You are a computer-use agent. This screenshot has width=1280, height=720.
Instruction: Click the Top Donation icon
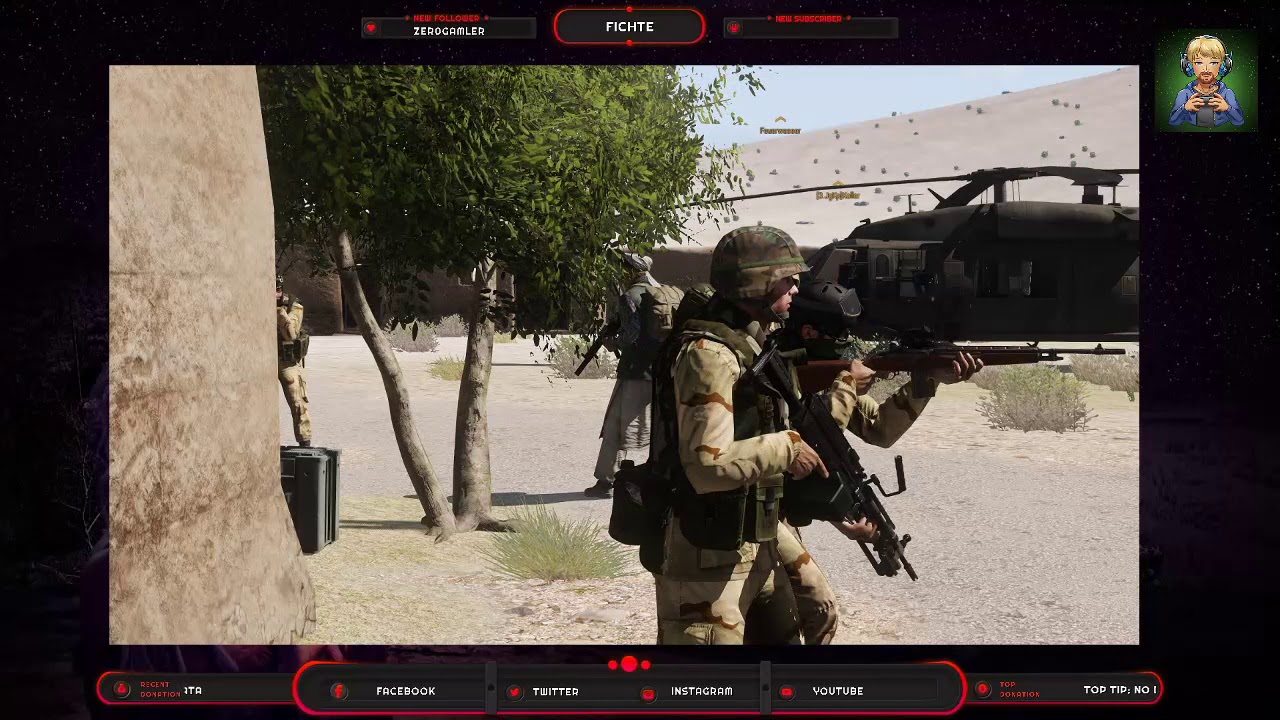(982, 689)
